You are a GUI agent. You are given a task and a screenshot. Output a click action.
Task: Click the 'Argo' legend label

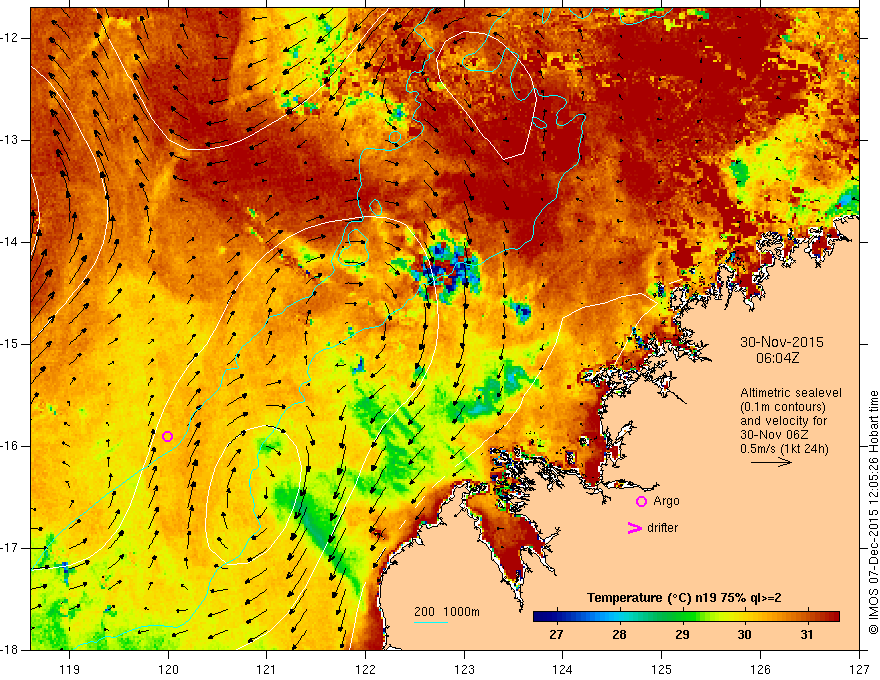click(666, 501)
